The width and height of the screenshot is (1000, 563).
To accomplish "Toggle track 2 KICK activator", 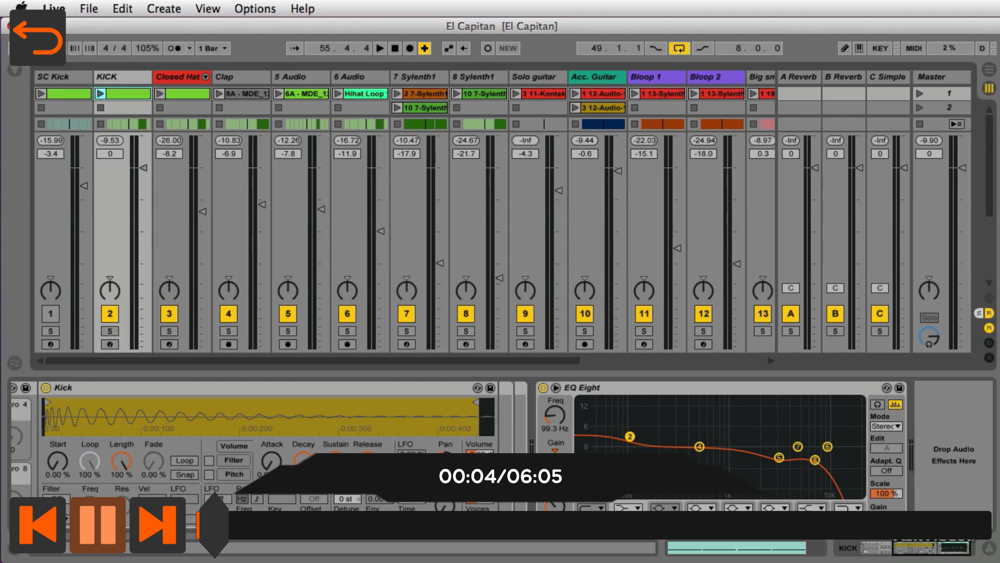I will tap(110, 314).
